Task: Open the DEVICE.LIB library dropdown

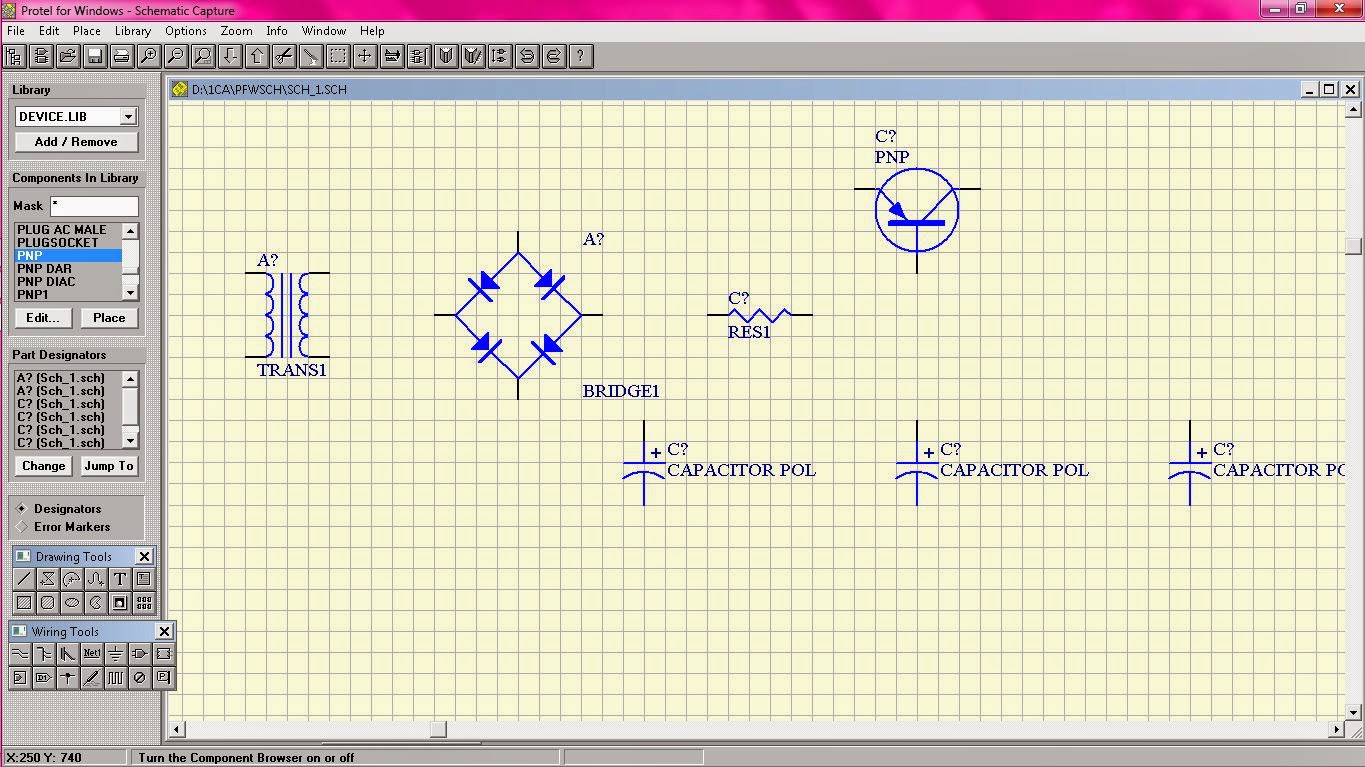Action: point(128,117)
